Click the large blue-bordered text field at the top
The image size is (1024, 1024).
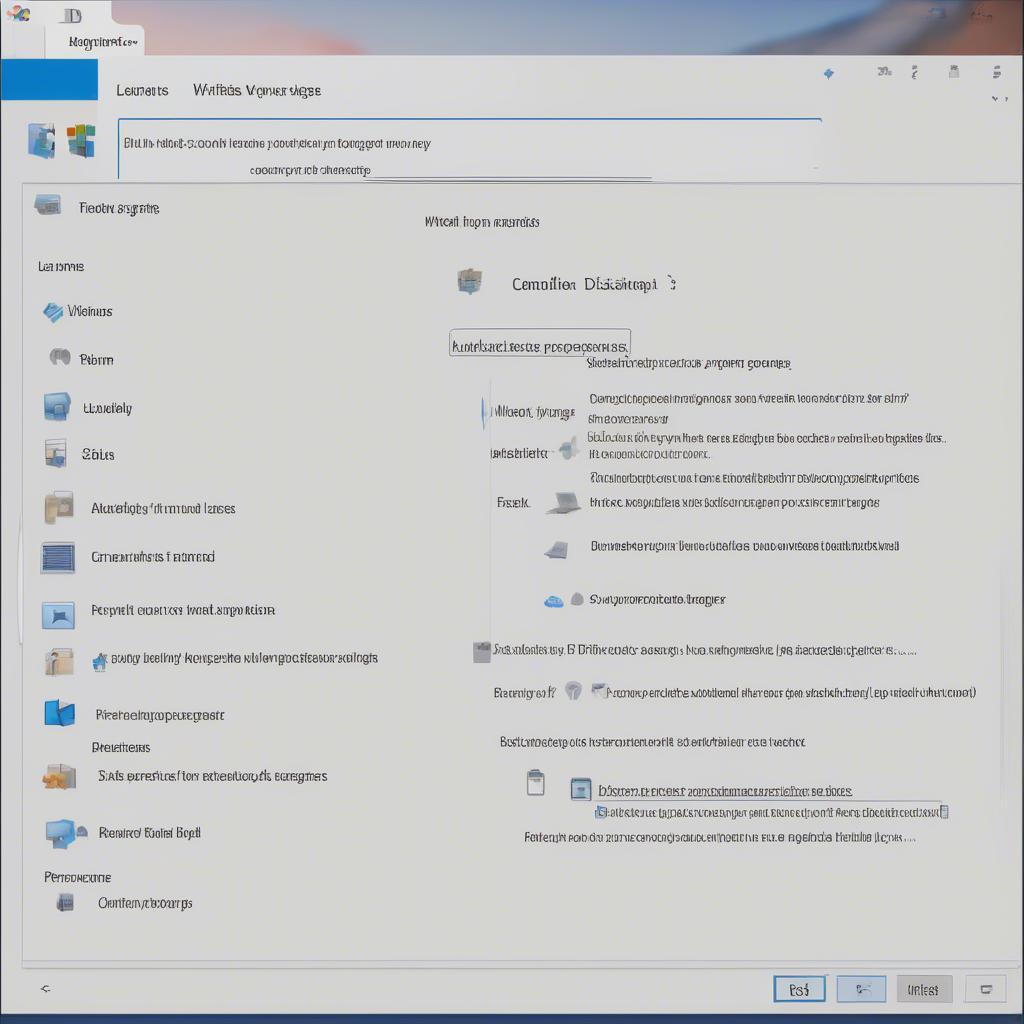pyautogui.click(x=470, y=148)
